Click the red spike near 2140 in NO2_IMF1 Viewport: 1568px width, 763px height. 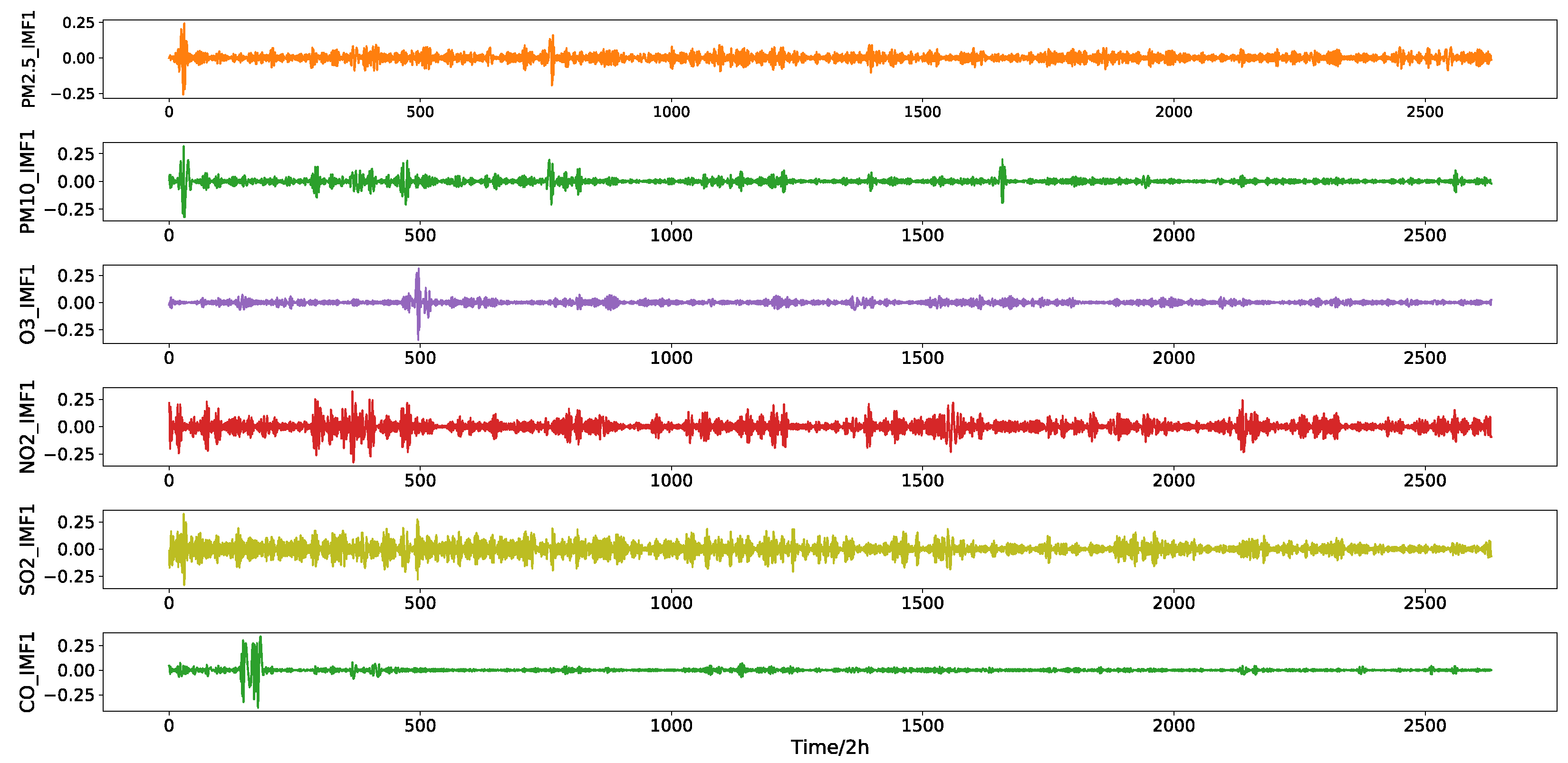point(1242,426)
